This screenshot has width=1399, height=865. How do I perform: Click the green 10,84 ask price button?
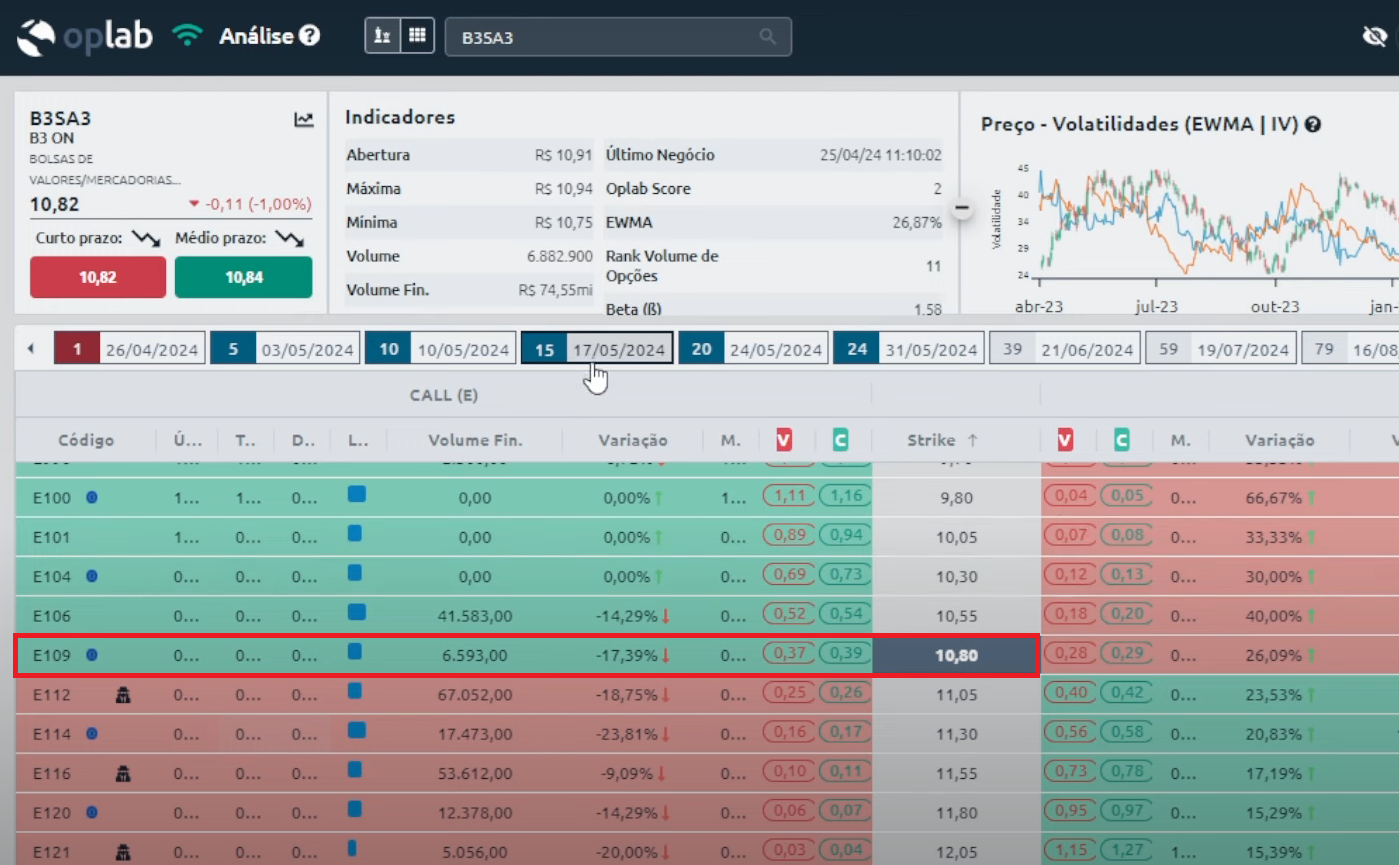point(243,278)
